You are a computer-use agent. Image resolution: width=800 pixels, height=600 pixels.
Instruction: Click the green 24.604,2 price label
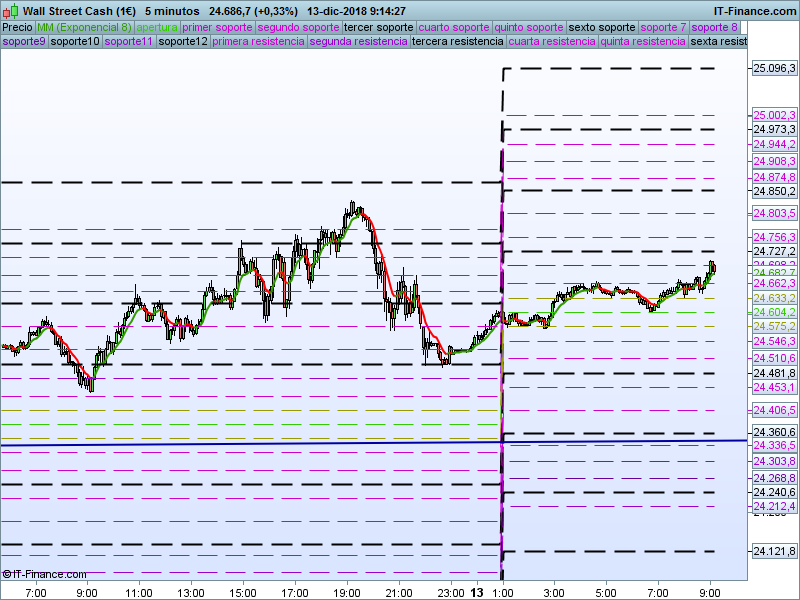pos(774,313)
